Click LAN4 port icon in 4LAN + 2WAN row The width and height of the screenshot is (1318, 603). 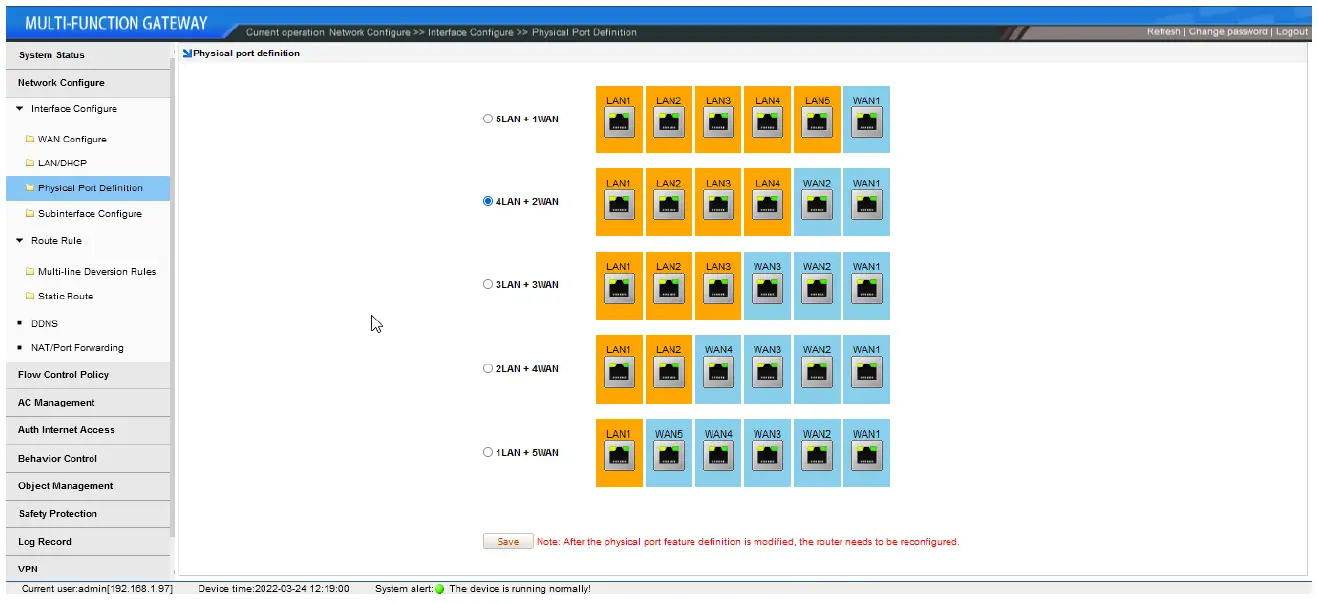[767, 205]
